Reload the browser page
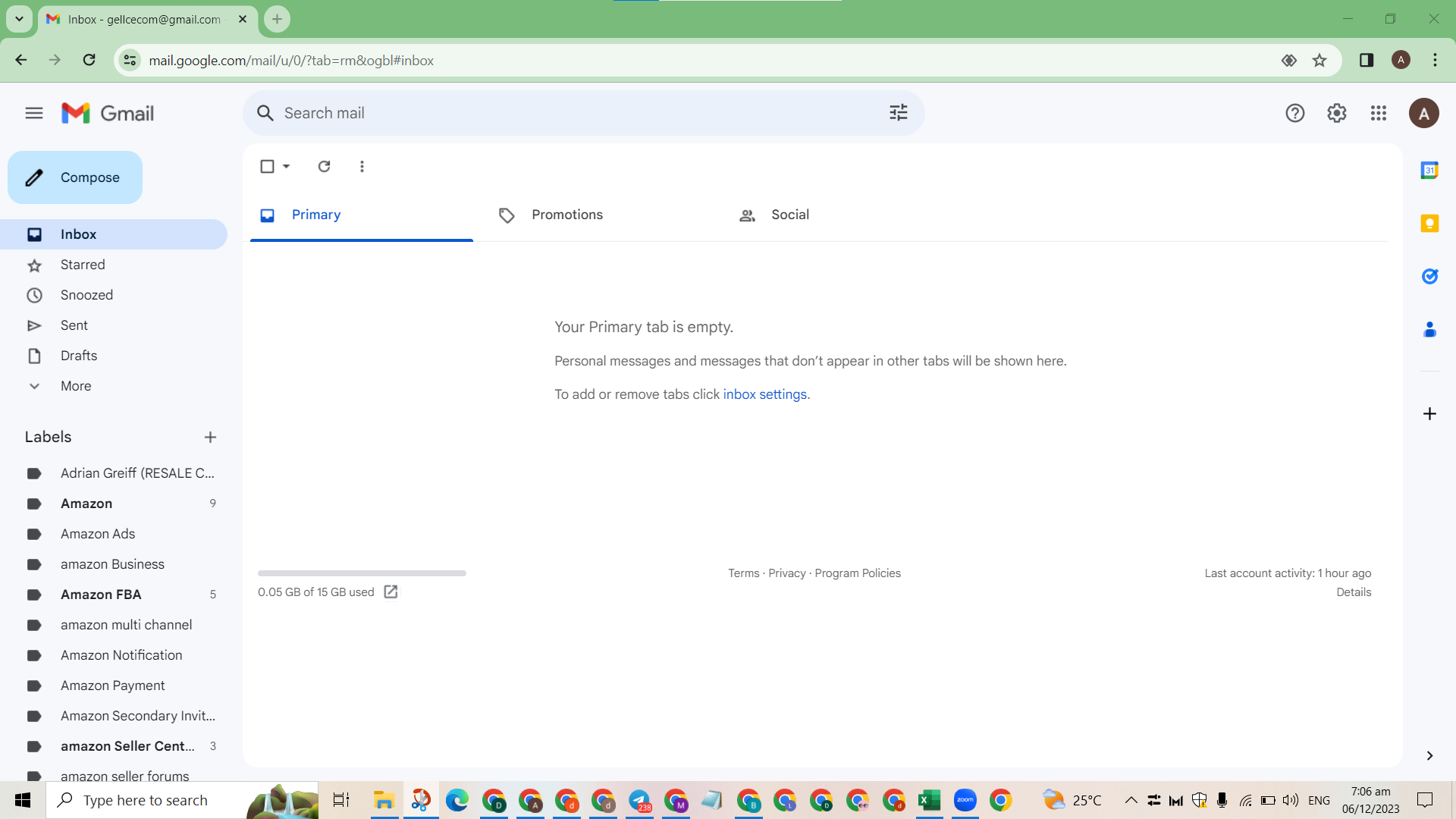Viewport: 1456px width, 819px height. tap(89, 60)
